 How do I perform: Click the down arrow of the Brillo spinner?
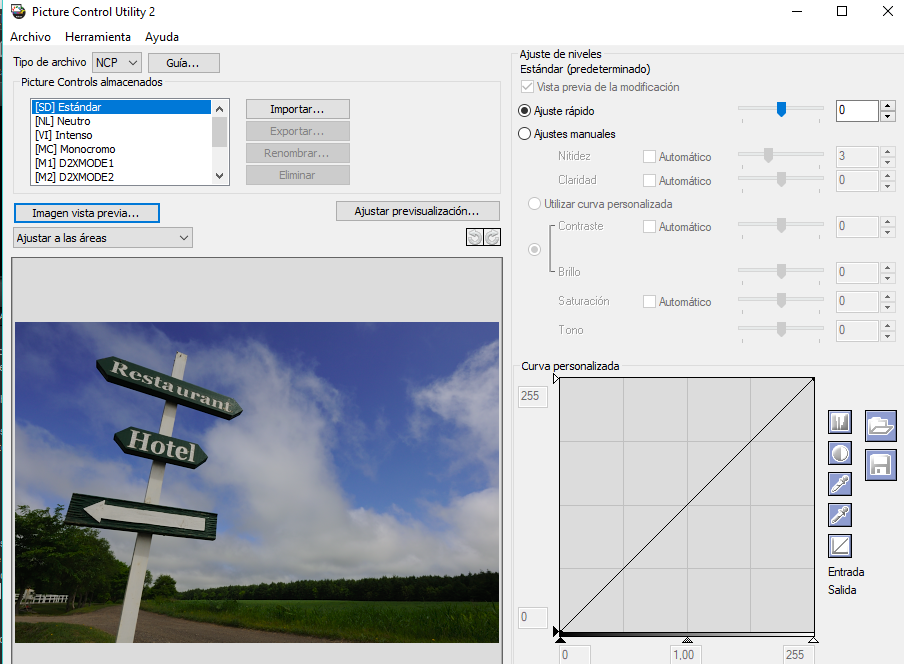click(x=888, y=278)
